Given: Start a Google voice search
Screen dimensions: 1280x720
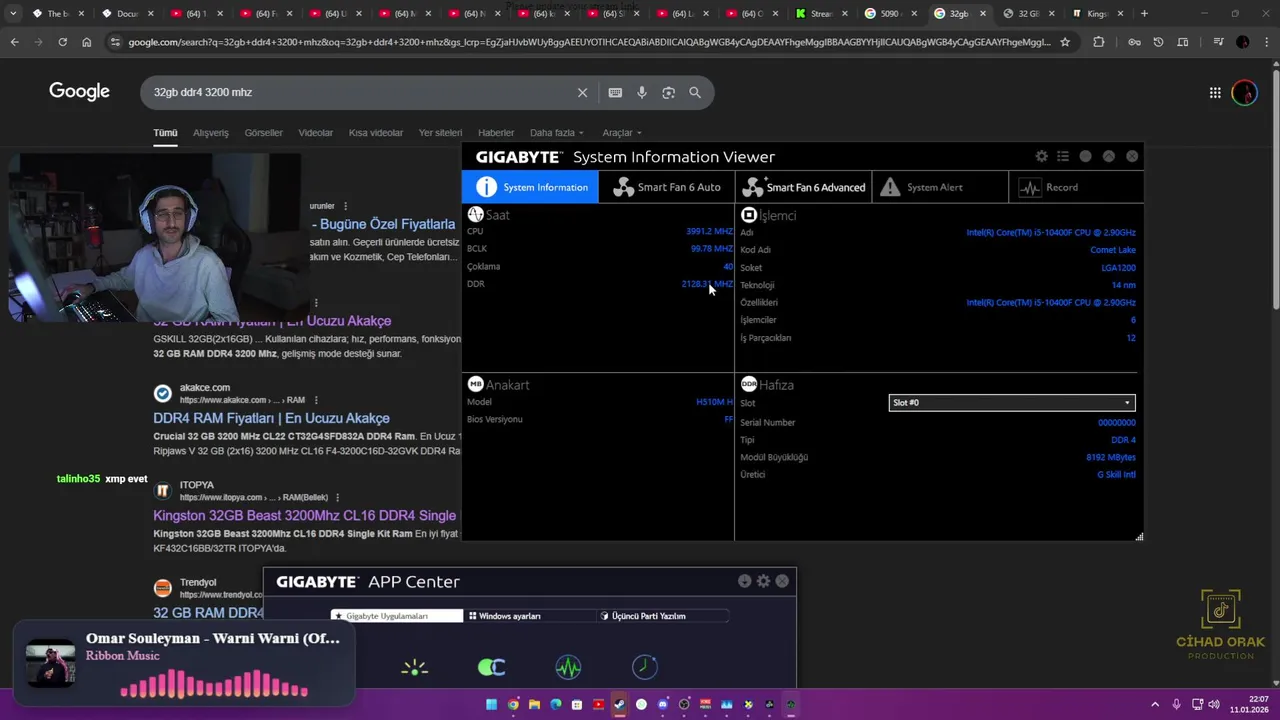Looking at the screenshot, I should click(642, 92).
